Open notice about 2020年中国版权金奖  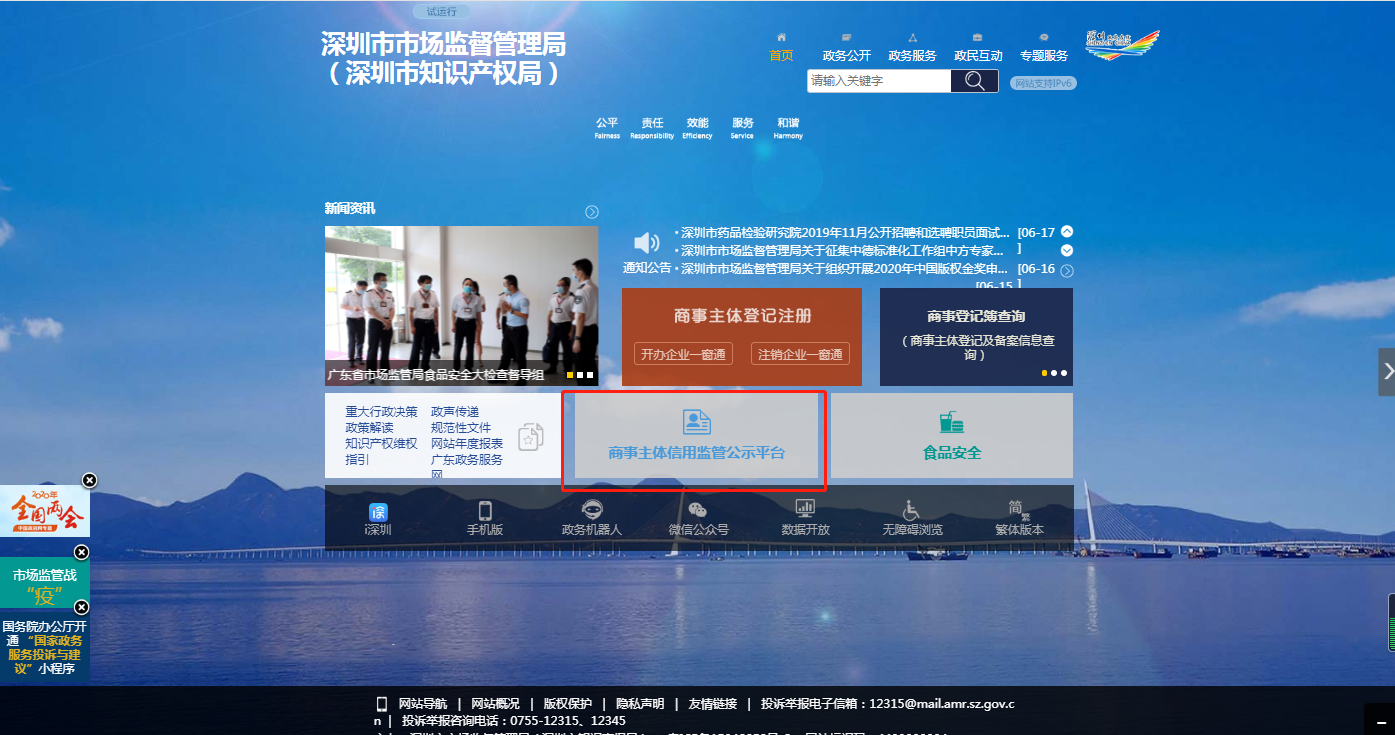844,269
